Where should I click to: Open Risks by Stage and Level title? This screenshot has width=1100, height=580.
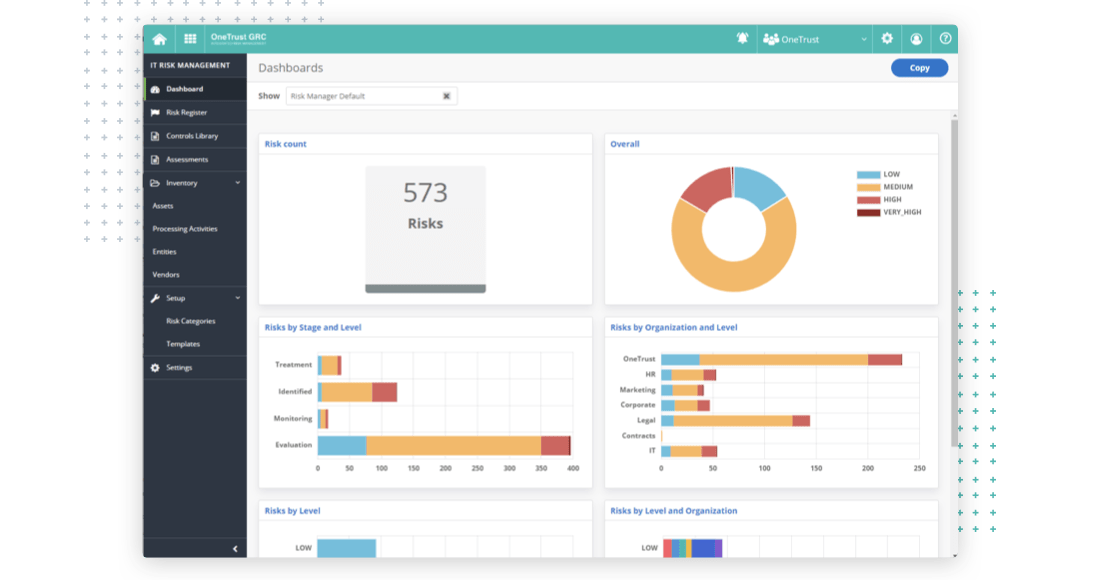click(313, 328)
